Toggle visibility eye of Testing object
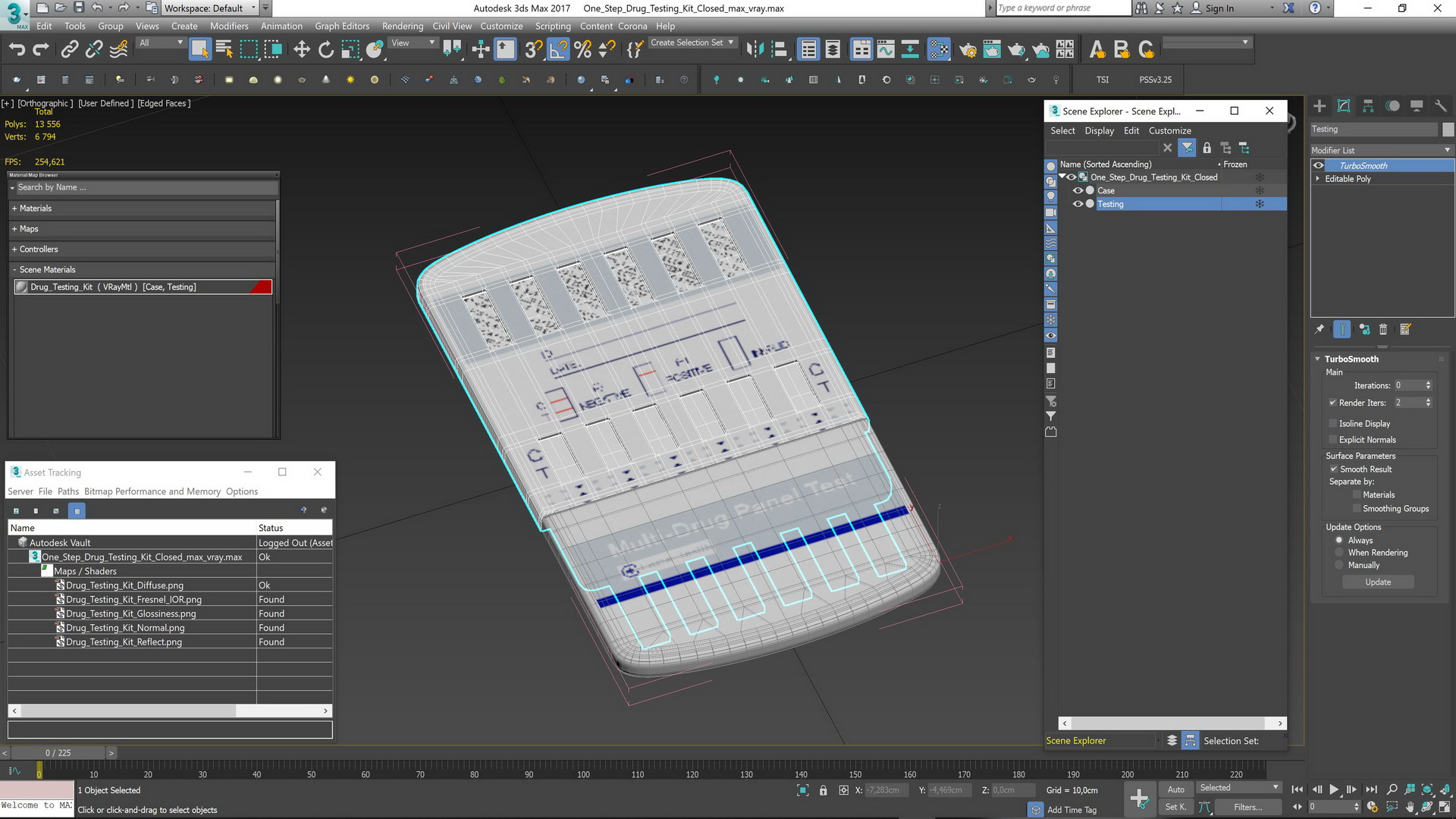Screen dimensions: 1456x819 tap(1078, 204)
